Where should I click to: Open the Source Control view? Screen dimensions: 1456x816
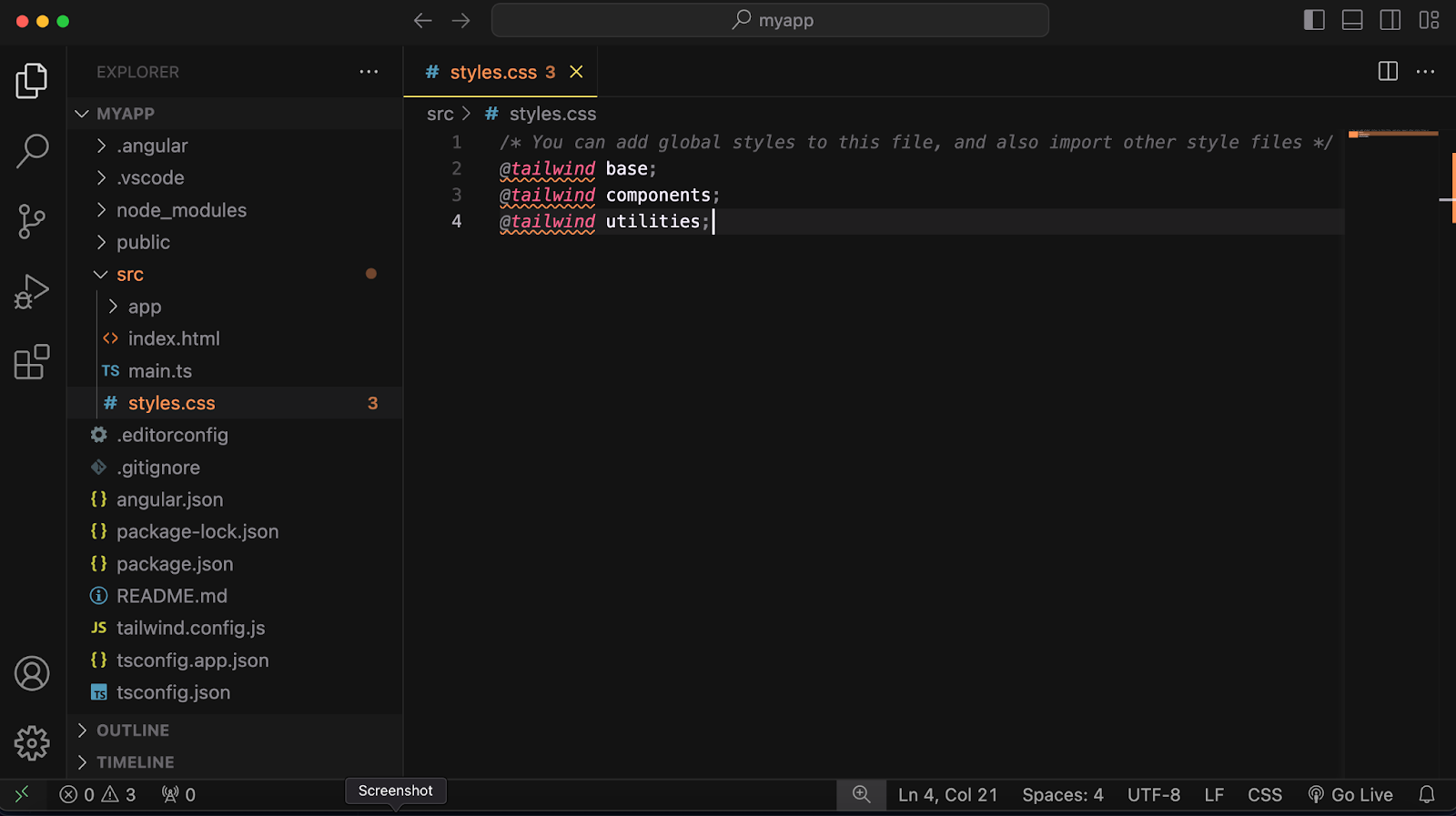tap(32, 221)
